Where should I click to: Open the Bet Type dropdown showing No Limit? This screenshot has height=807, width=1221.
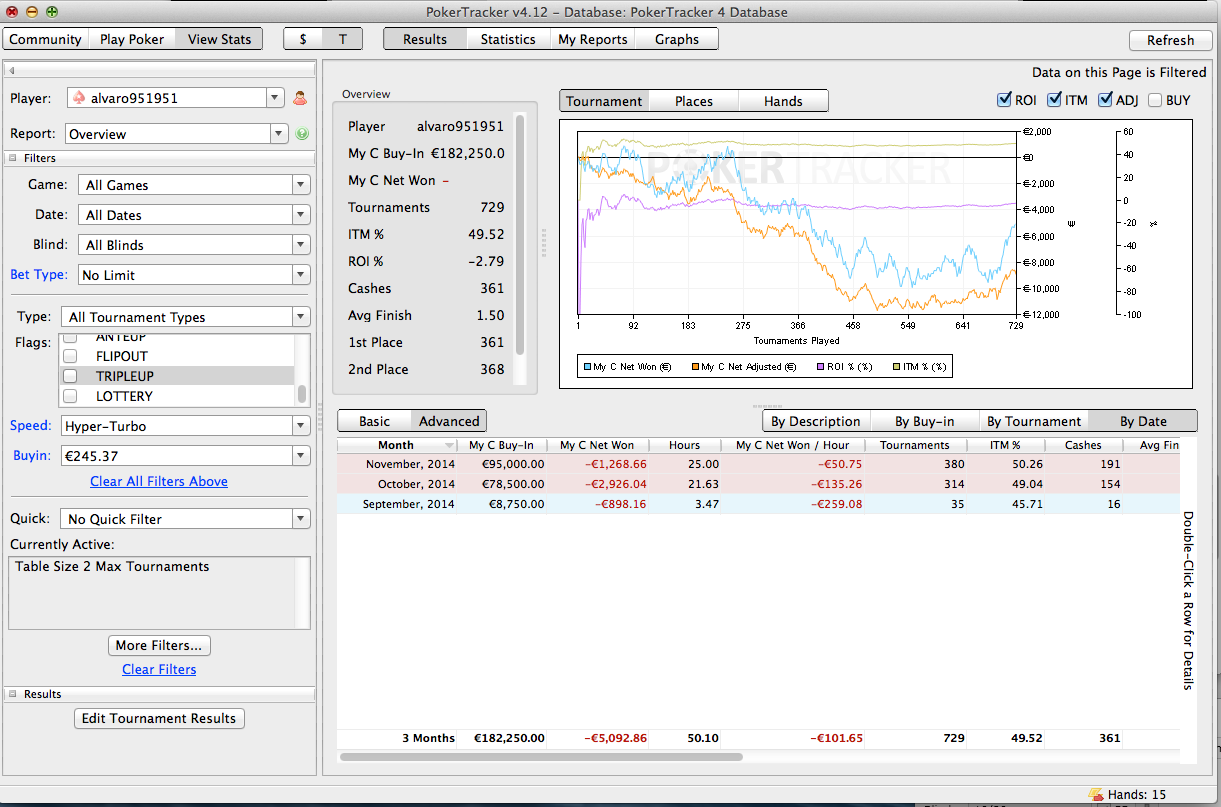pos(301,275)
